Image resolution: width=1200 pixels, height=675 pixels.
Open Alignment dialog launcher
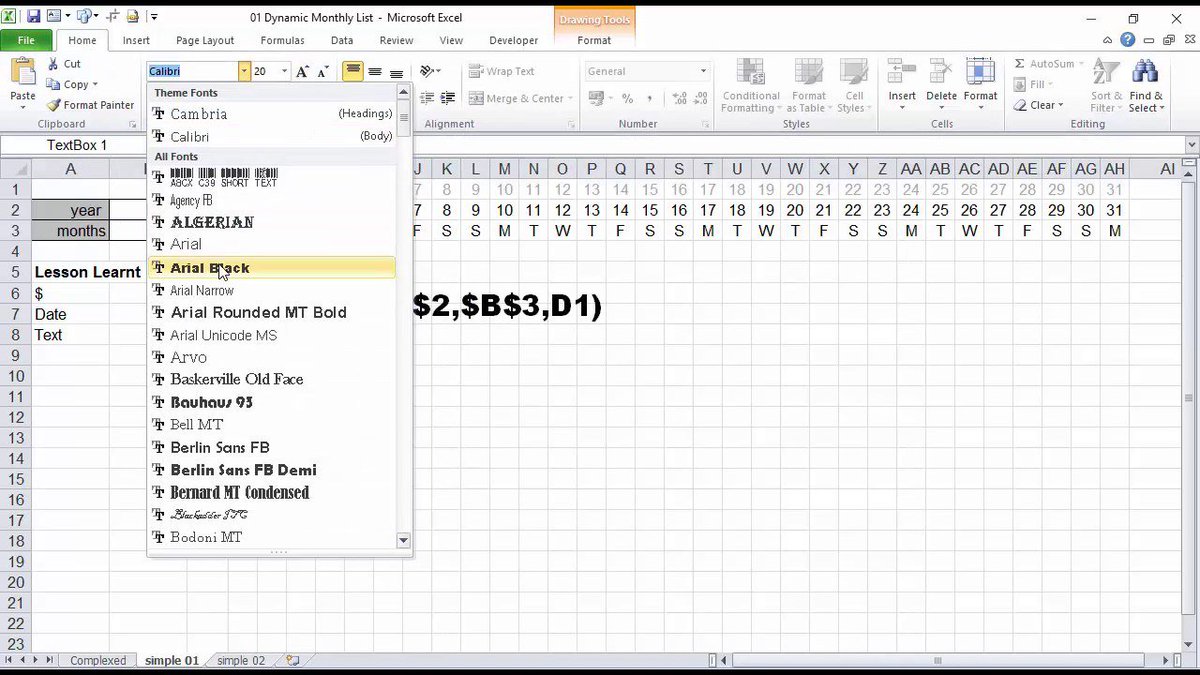point(572,125)
